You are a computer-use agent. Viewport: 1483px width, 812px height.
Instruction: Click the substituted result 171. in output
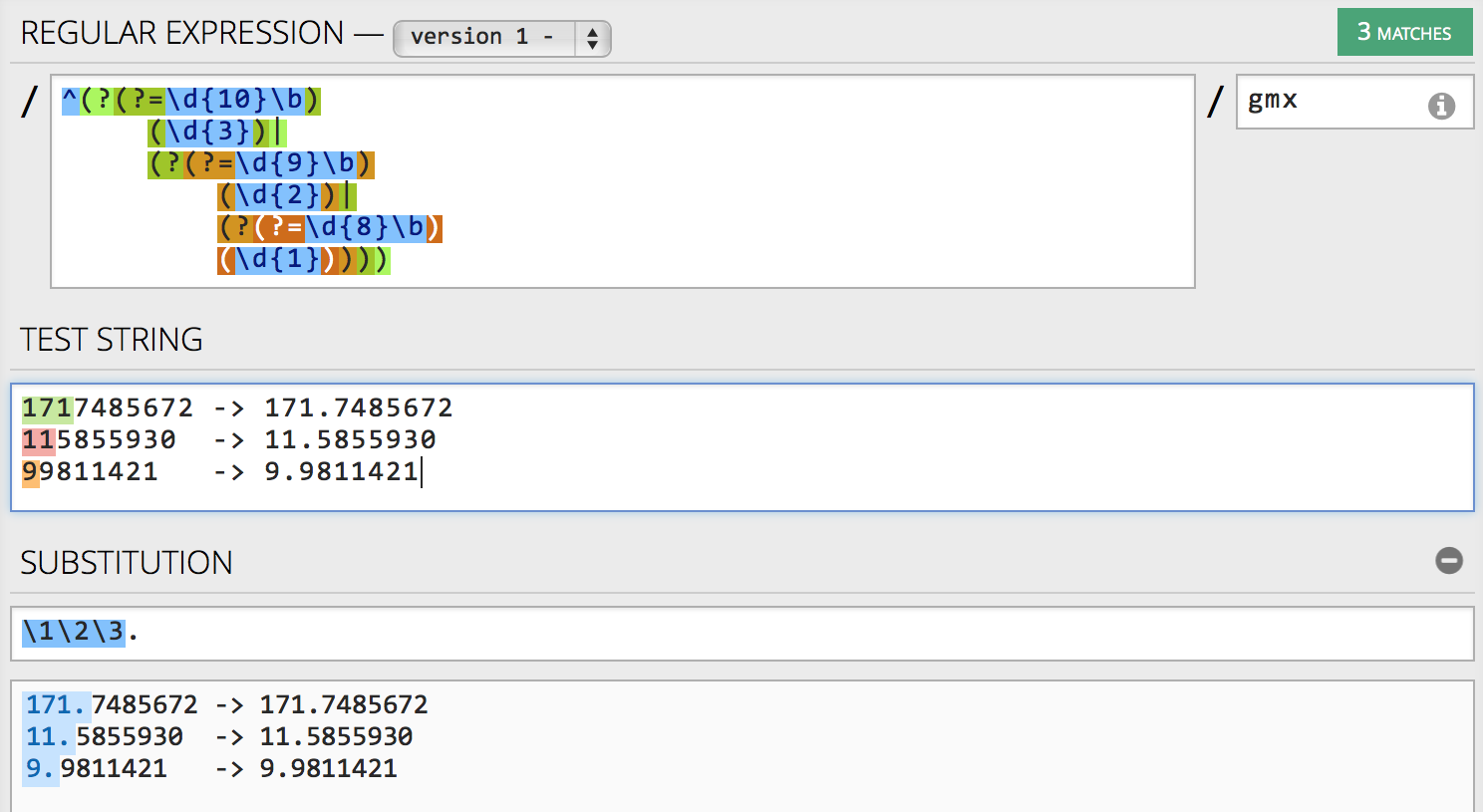click(x=57, y=705)
